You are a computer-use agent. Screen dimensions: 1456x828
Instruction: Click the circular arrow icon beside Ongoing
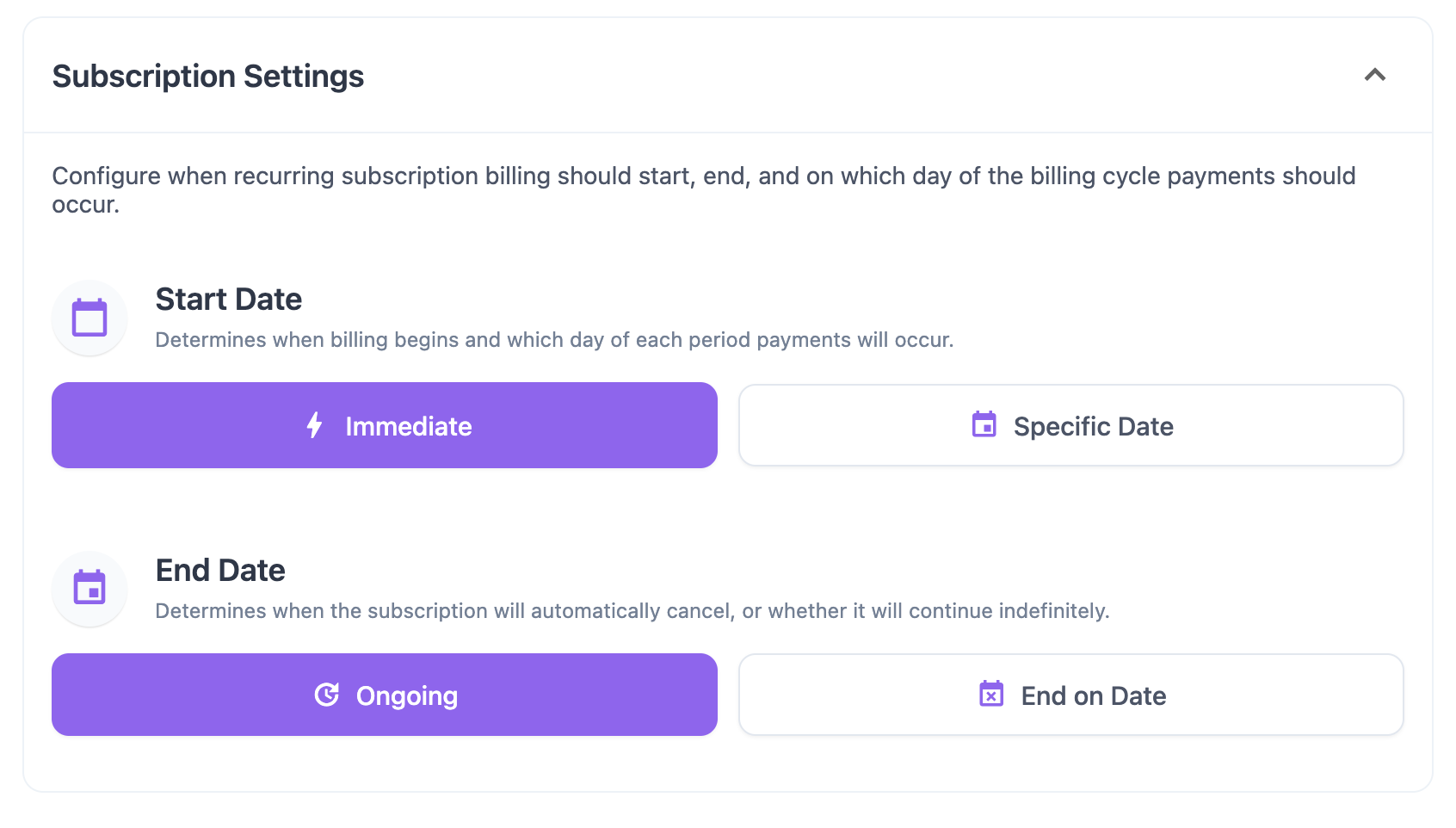pyautogui.click(x=327, y=695)
